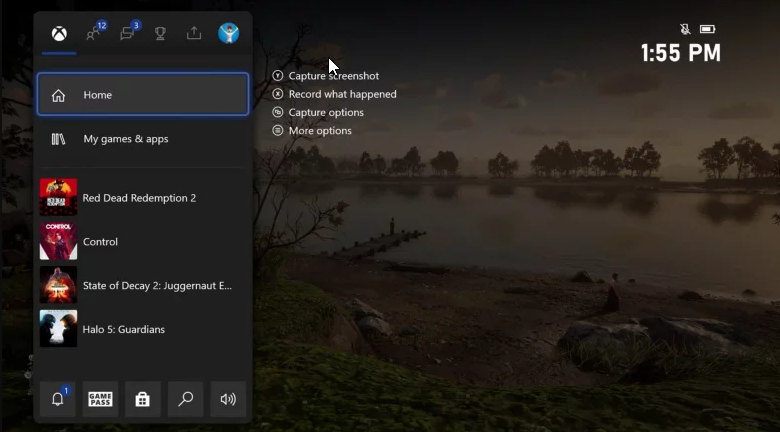Launch Control from recent games

pyautogui.click(x=143, y=242)
